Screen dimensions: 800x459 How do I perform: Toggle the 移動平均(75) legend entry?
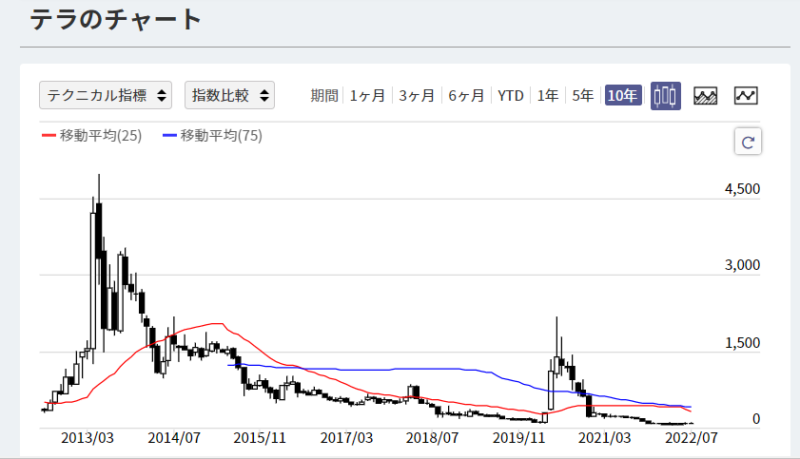212,136
